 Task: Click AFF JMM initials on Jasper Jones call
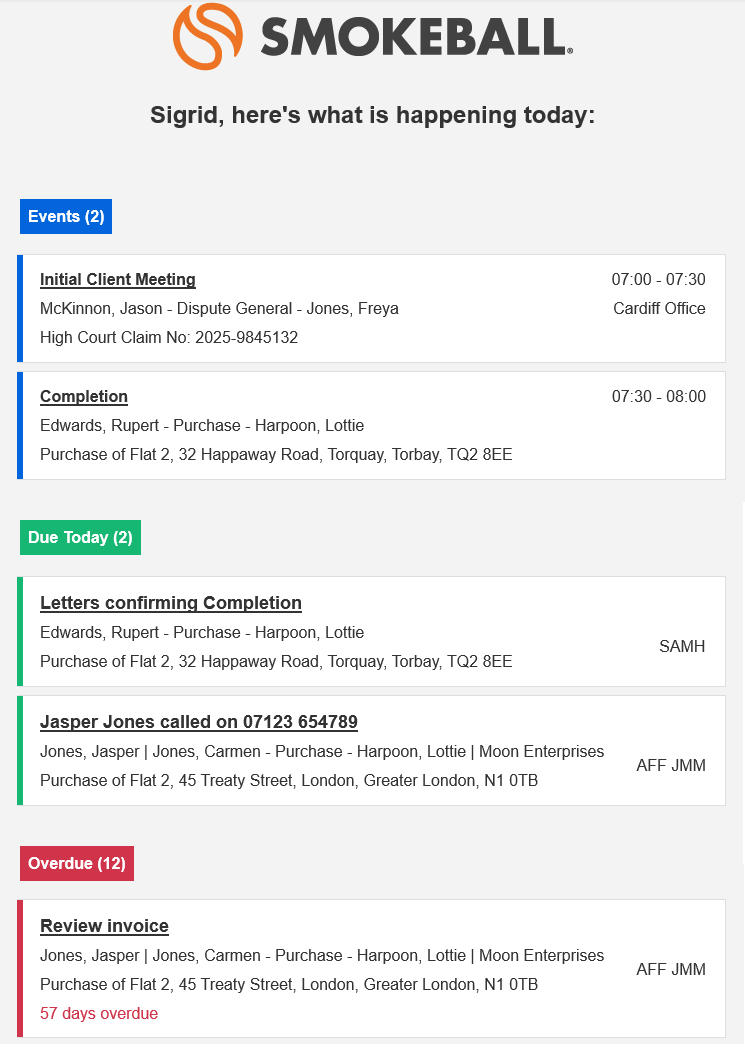pos(671,765)
